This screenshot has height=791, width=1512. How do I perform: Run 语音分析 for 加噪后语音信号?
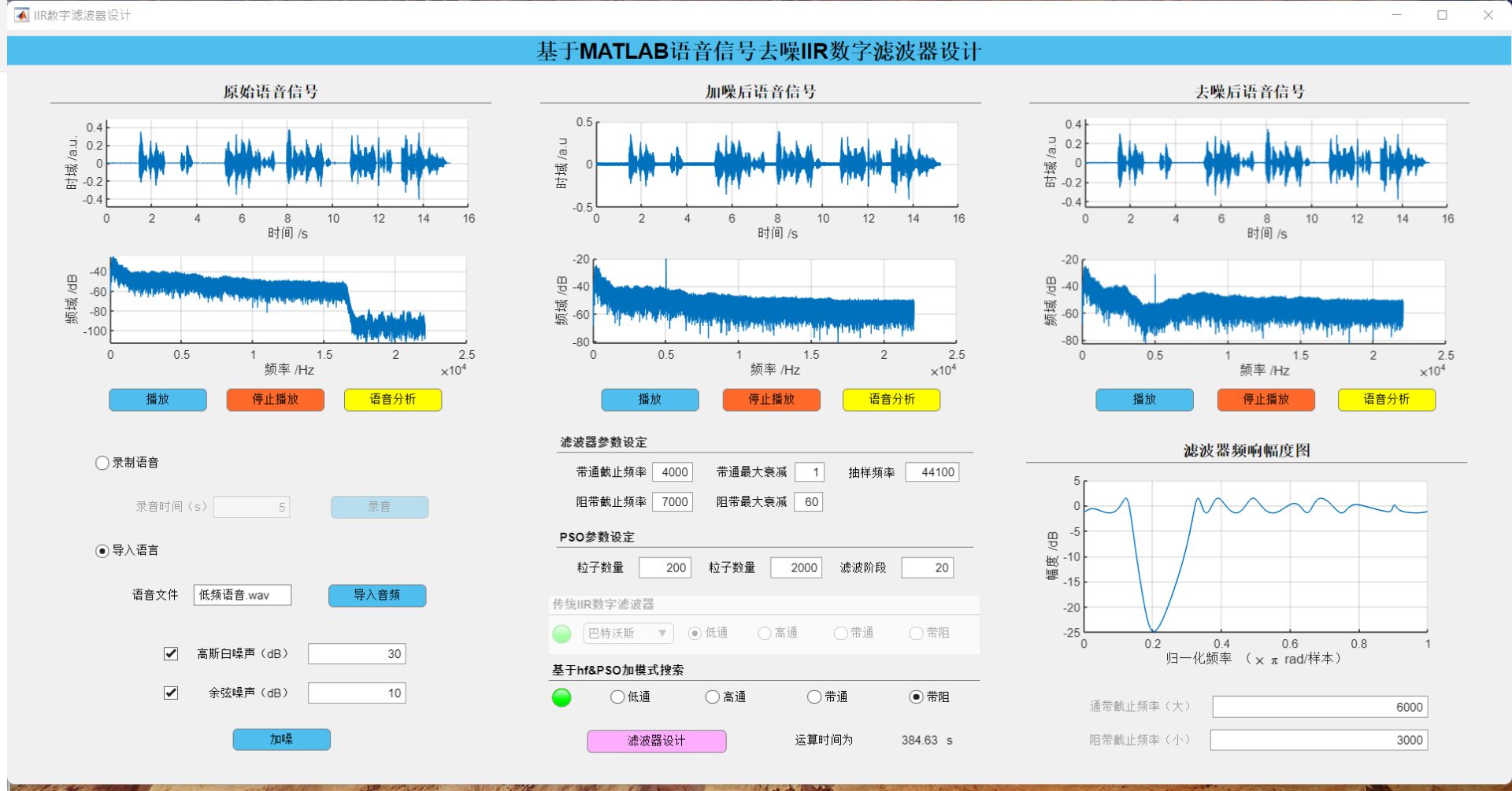(x=891, y=400)
